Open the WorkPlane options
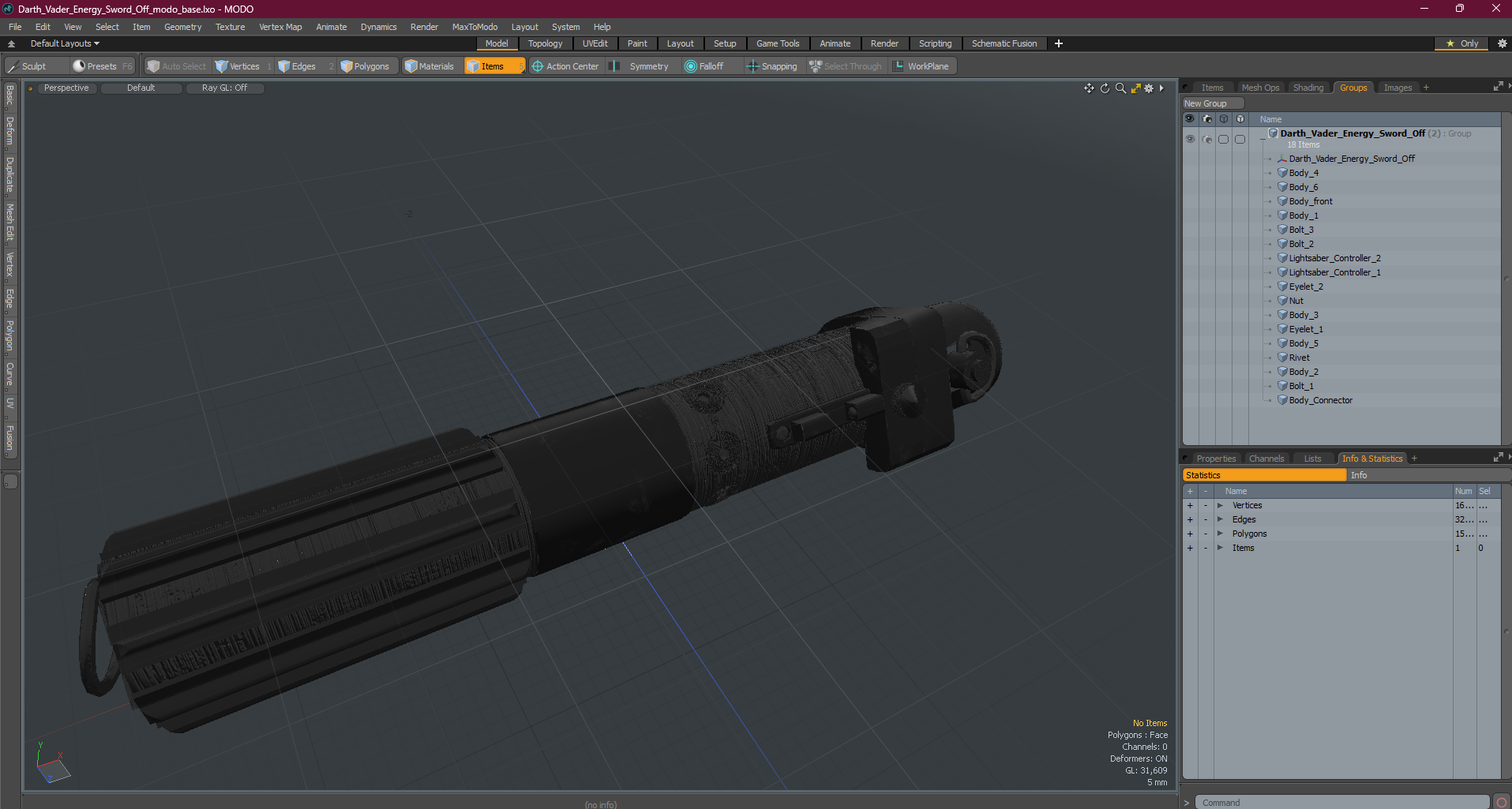This screenshot has height=809, width=1512. (x=921, y=66)
